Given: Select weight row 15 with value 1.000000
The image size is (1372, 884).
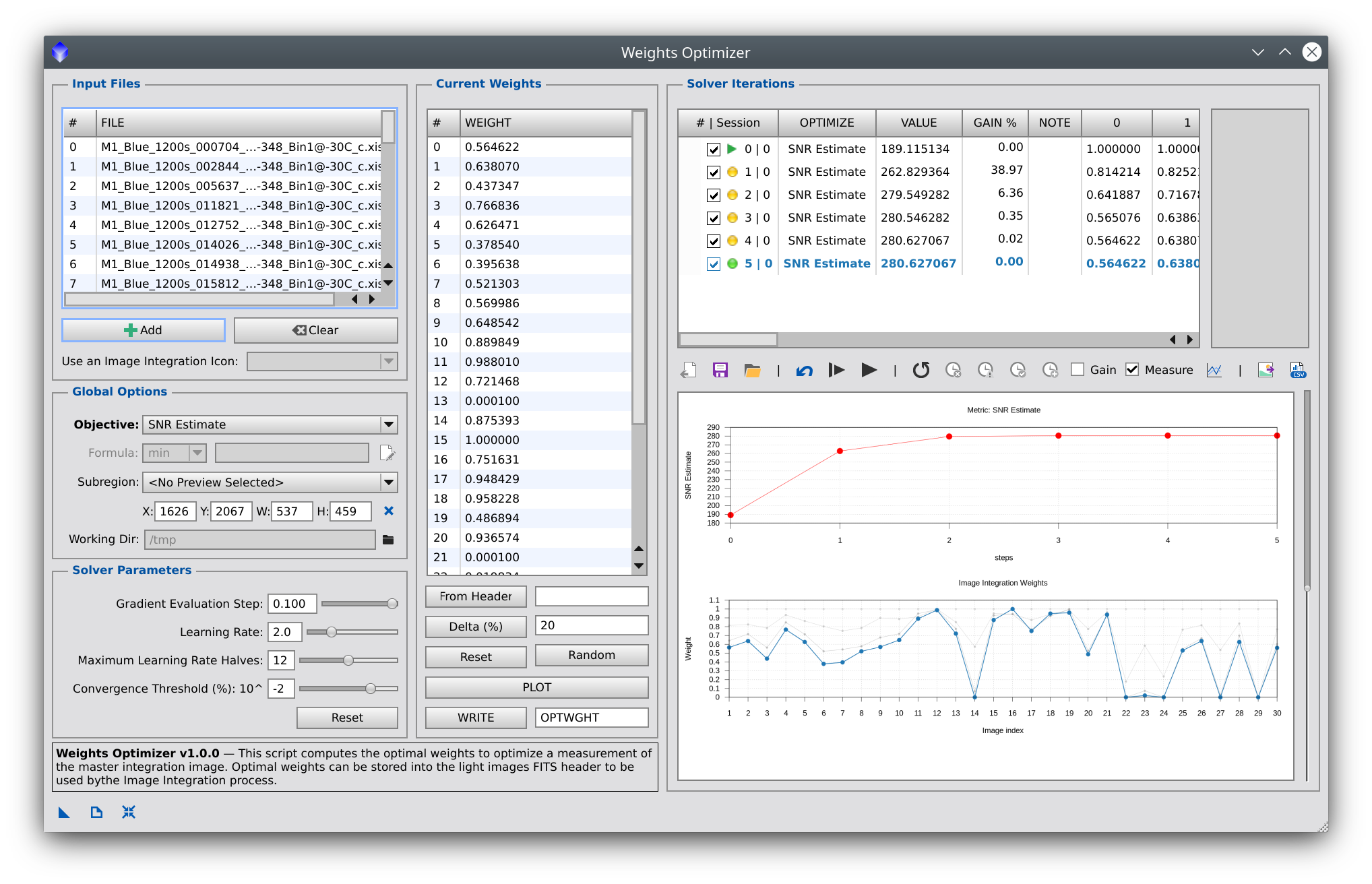Looking at the screenshot, I should coord(530,440).
